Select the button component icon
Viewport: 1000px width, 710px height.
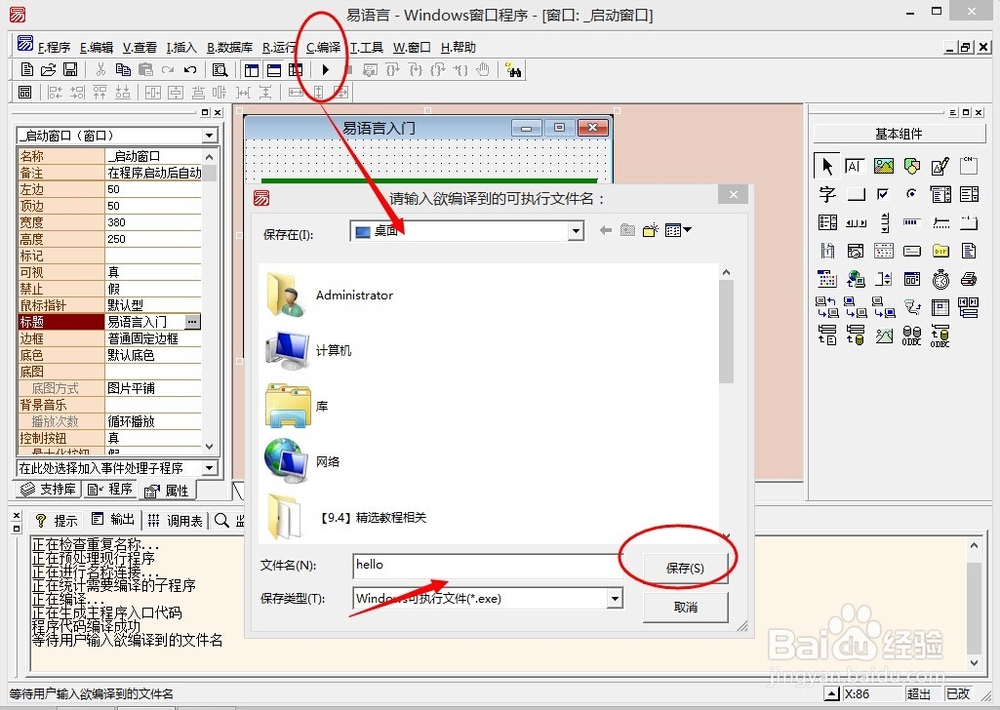855,194
